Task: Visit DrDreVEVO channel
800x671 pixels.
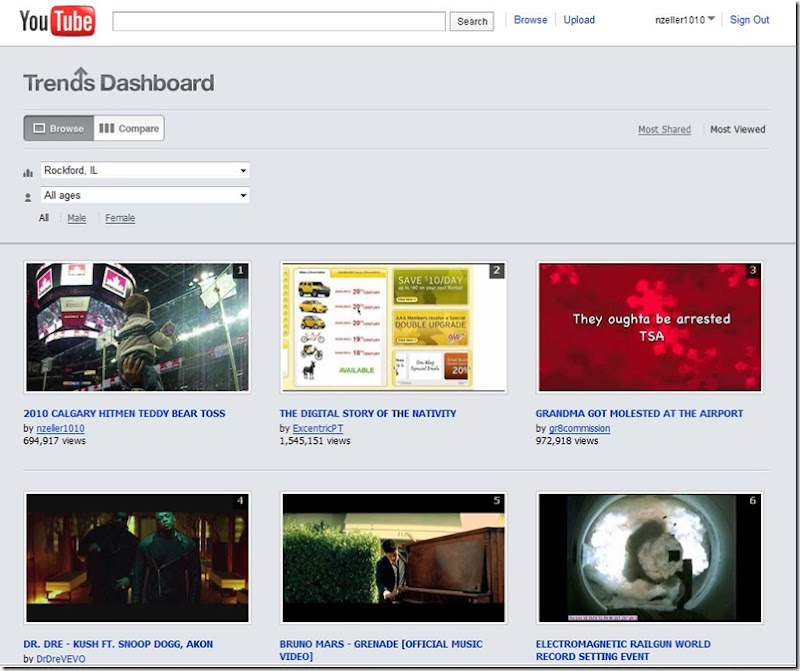Action: click(61, 659)
